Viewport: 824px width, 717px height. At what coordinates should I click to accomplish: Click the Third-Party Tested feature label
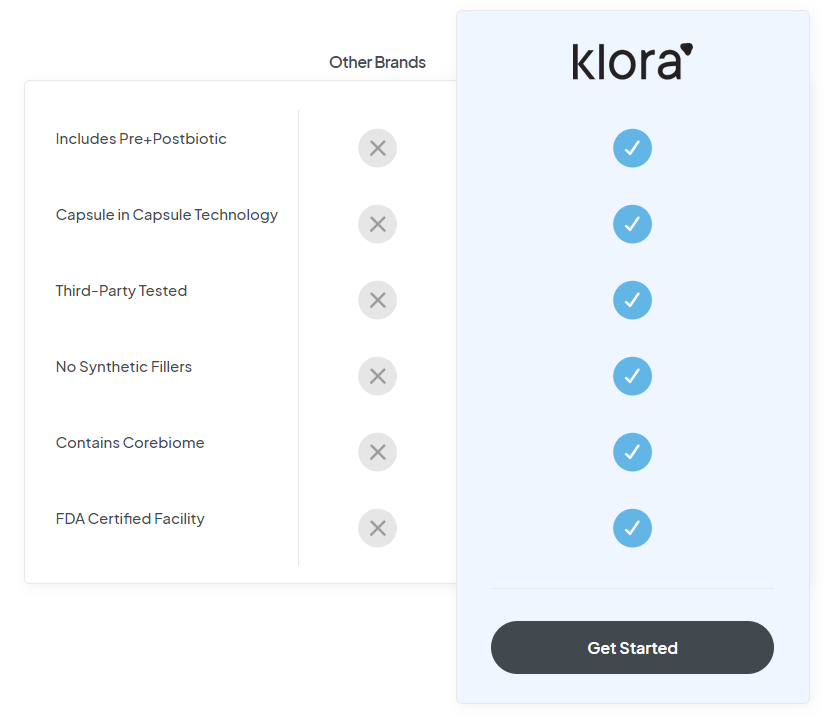(121, 291)
